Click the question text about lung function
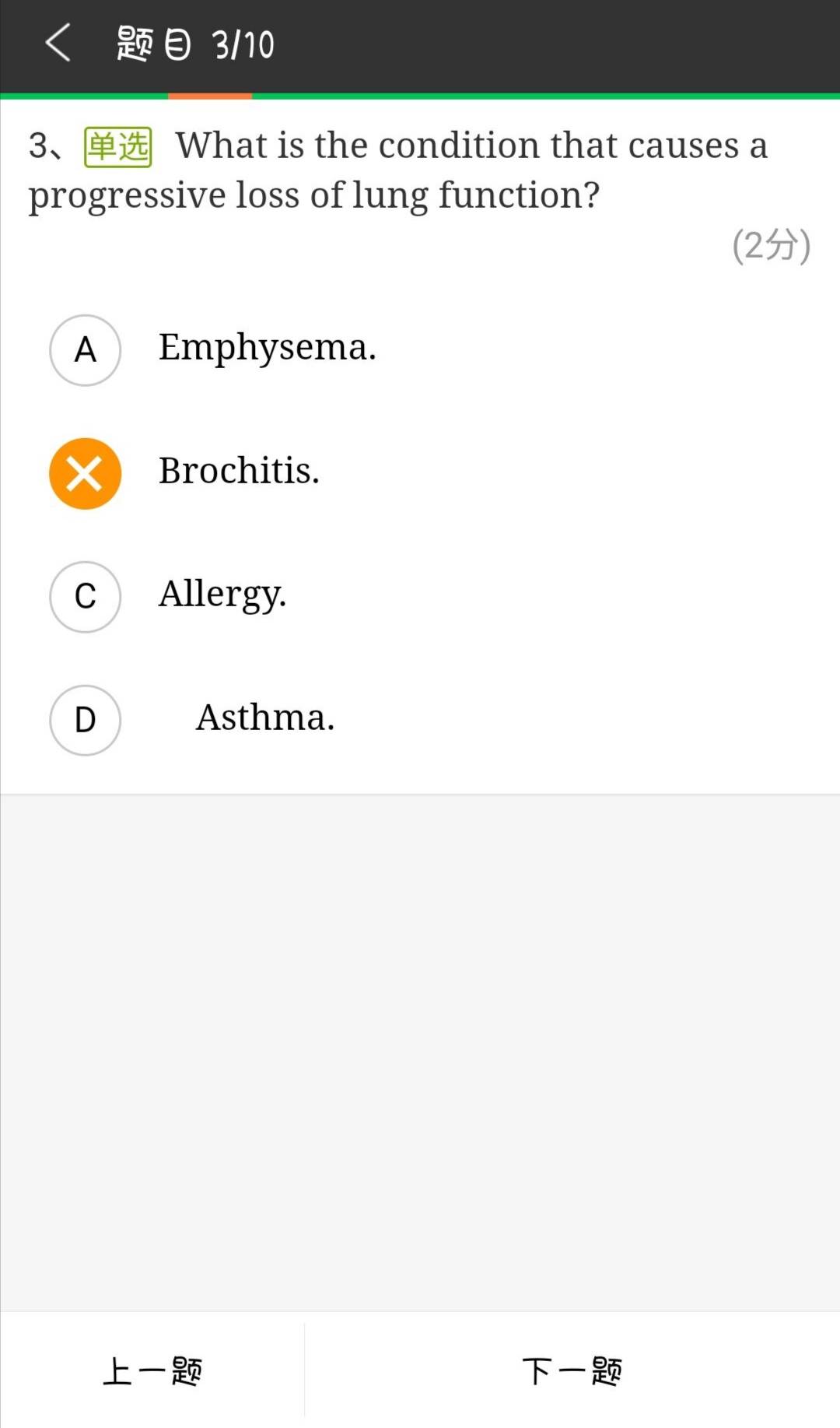The image size is (840, 1428). pos(397,170)
